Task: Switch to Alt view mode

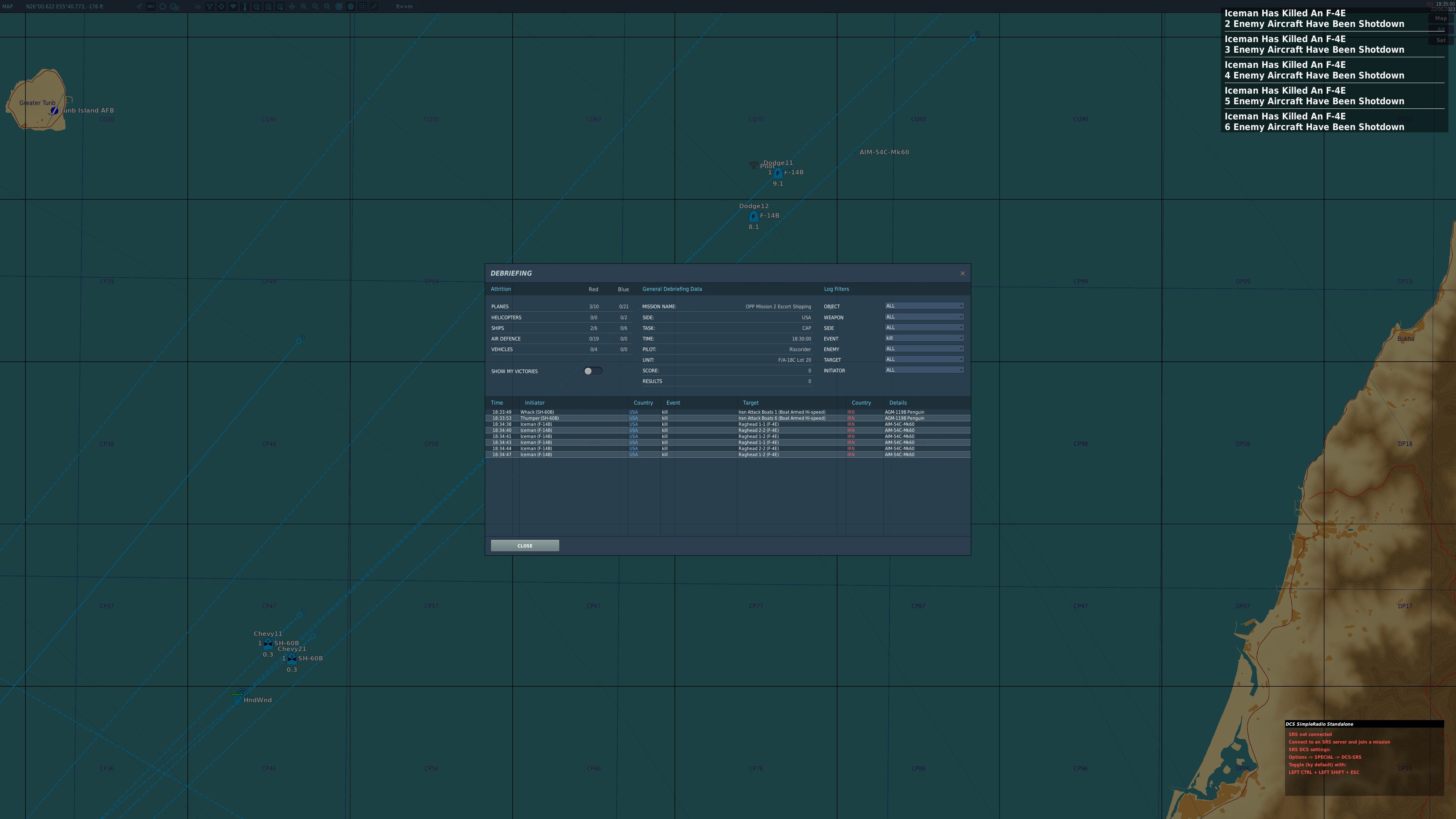Action: [1441, 30]
